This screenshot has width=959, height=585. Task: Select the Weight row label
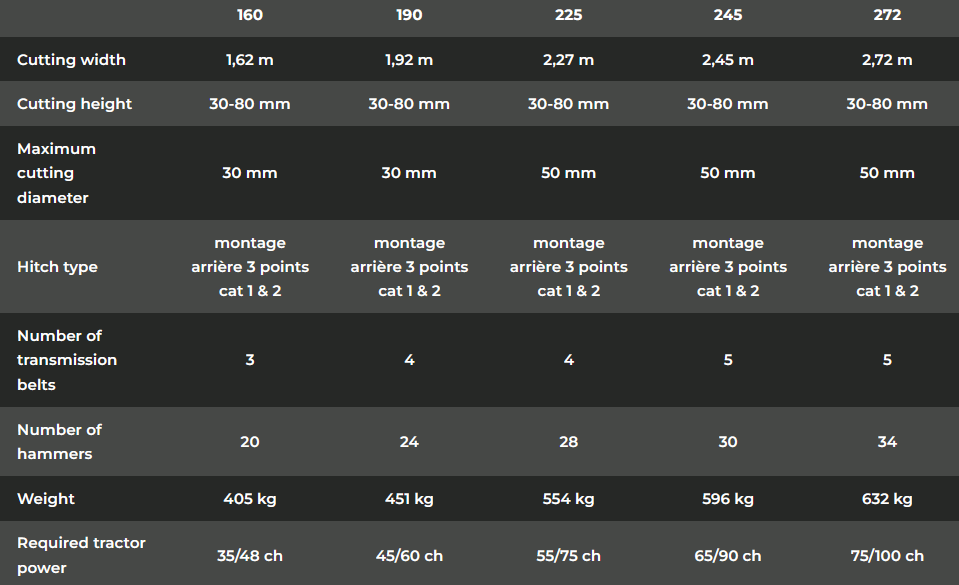click(46, 499)
